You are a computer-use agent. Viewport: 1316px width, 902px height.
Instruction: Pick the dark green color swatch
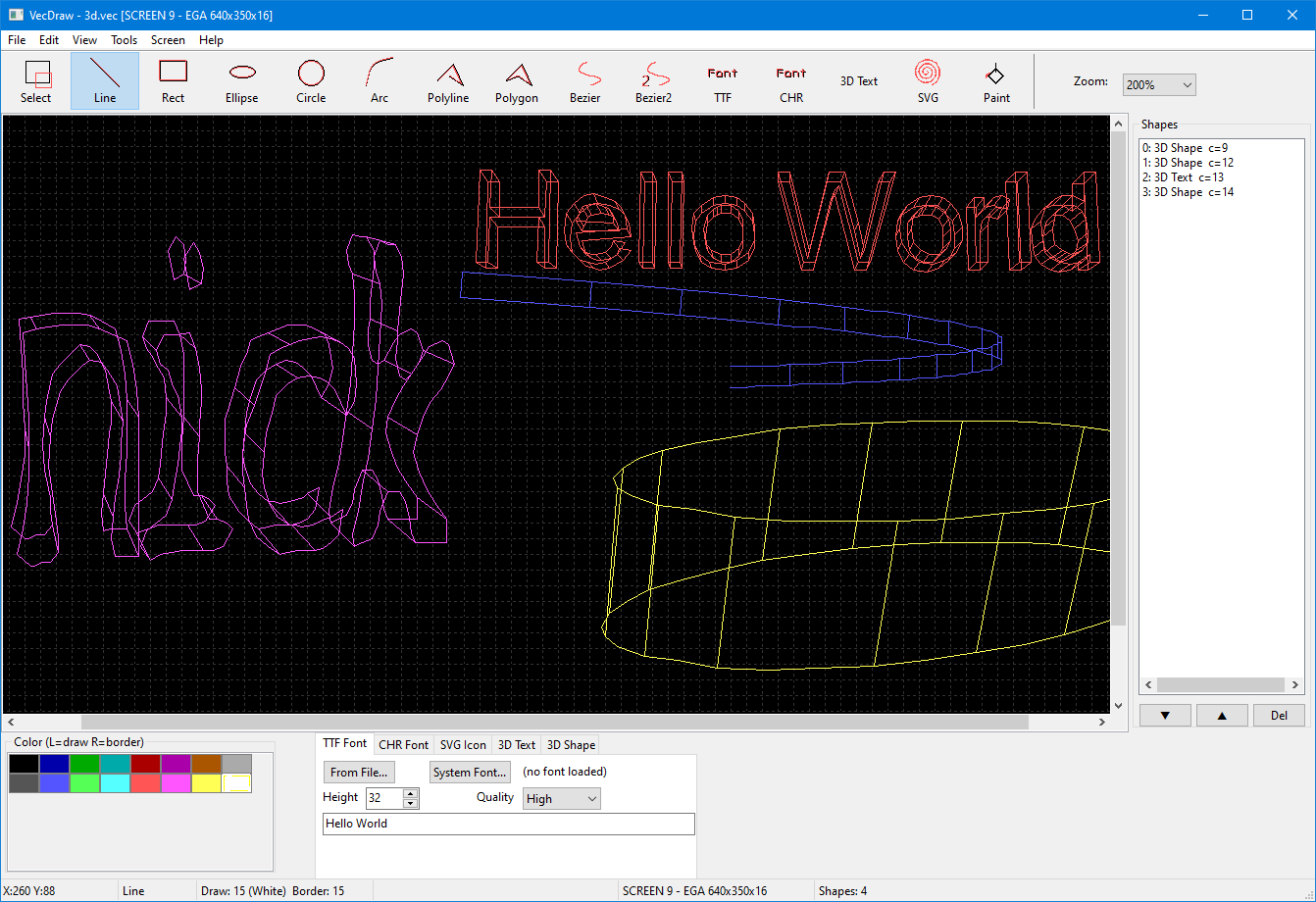[x=84, y=764]
